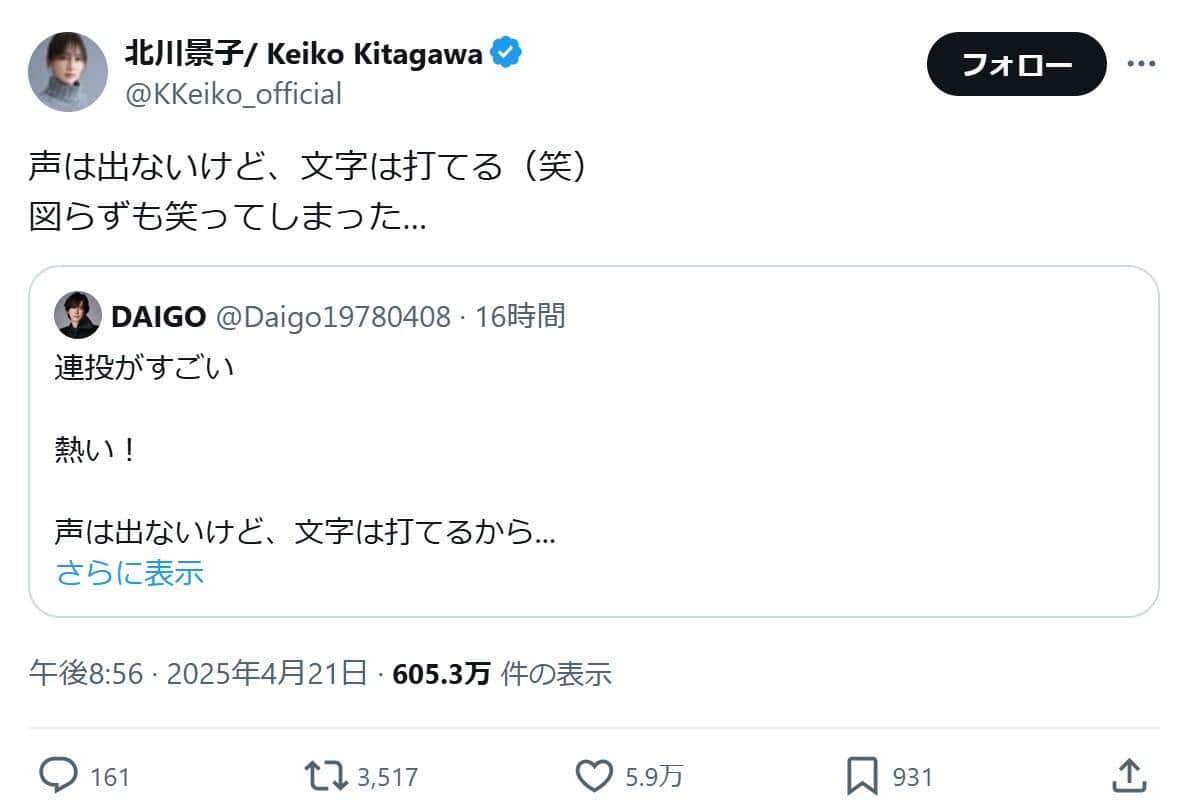
Task: Open the share icon menu
Action: 1127,774
